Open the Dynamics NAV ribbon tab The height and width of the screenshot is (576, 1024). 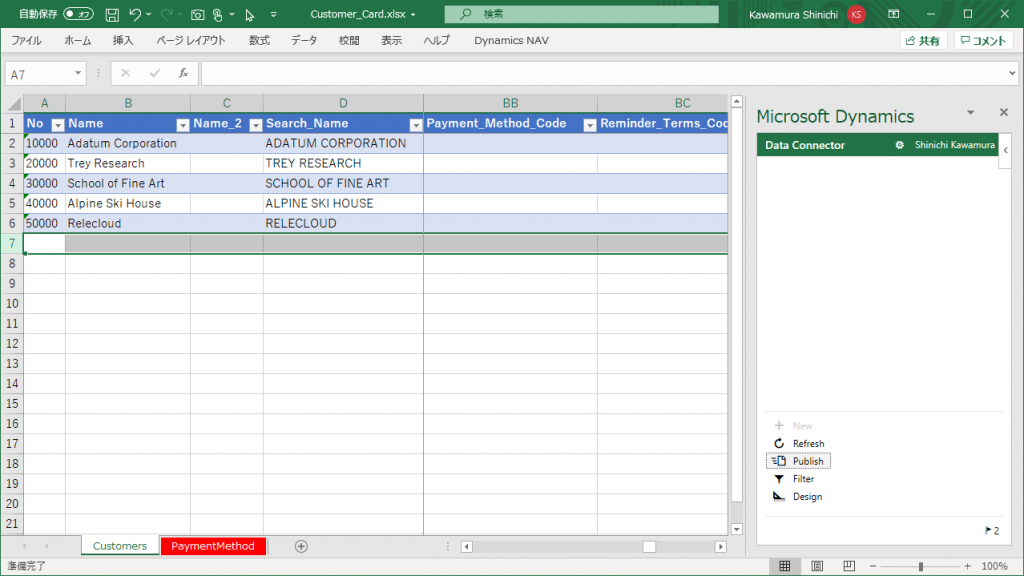pyautogui.click(x=511, y=40)
